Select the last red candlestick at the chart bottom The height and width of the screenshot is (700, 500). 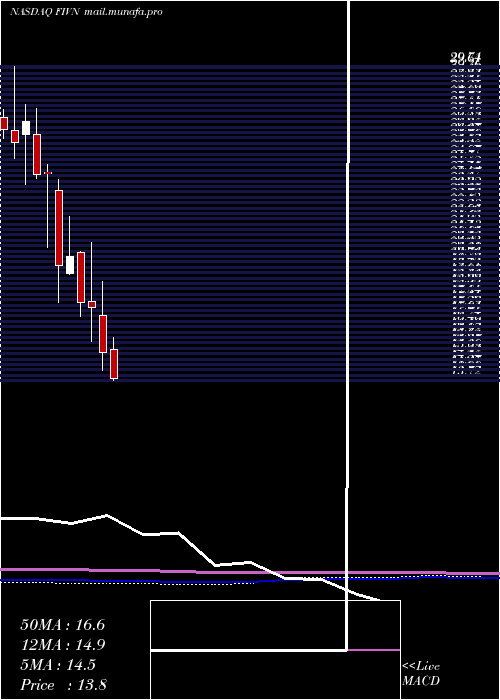[114, 364]
